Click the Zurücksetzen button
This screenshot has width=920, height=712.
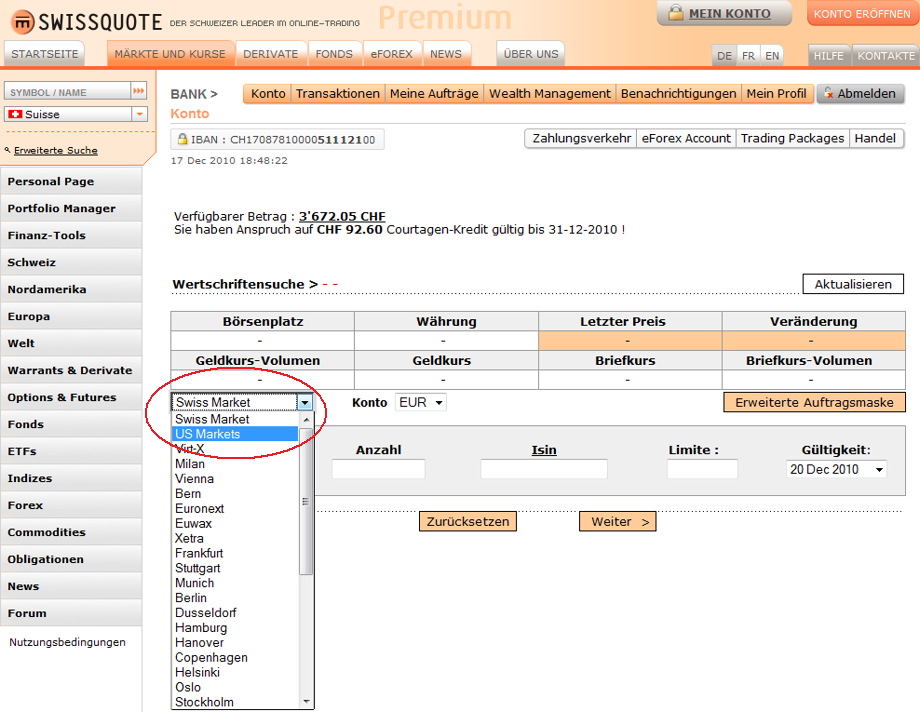pyautogui.click(x=468, y=522)
